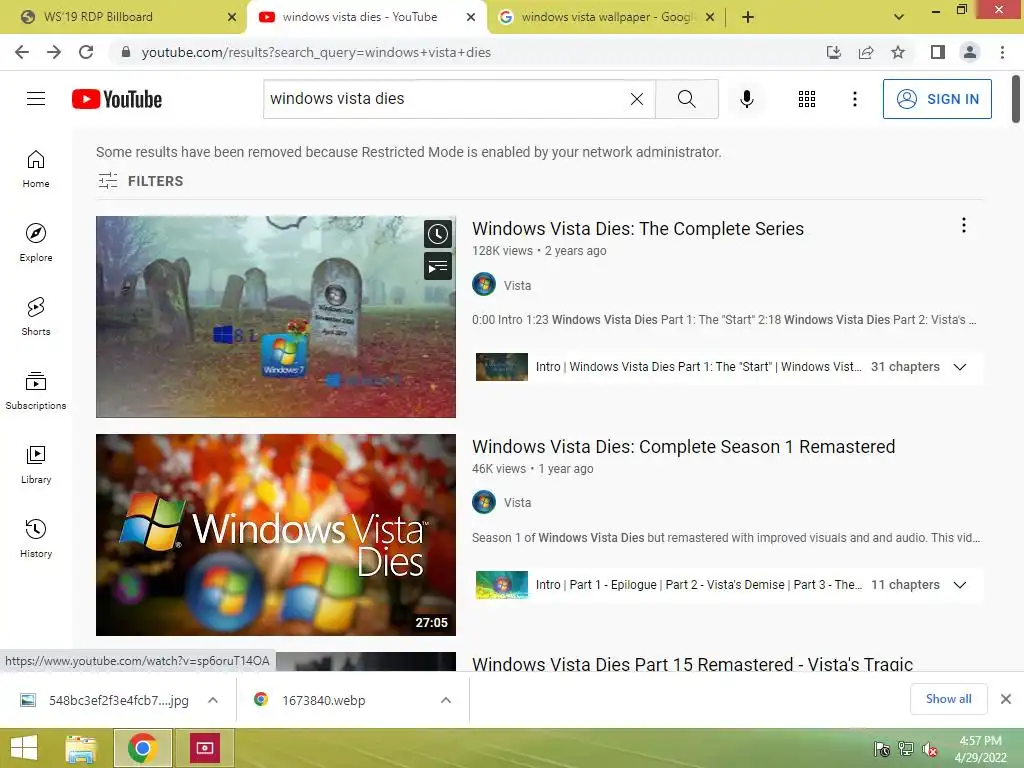Add Complete Series video to queue
The width and height of the screenshot is (1024, 768).
point(438,266)
